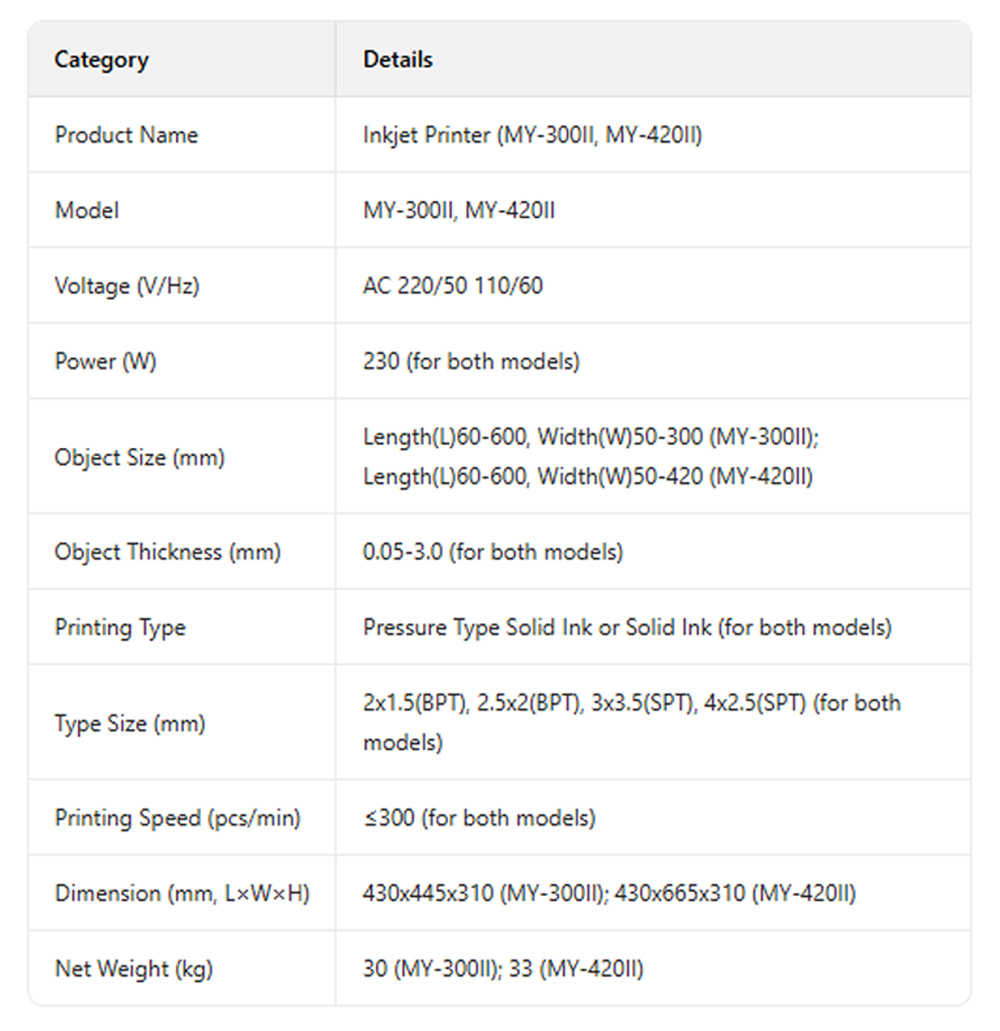Click the Details column header

(398, 60)
